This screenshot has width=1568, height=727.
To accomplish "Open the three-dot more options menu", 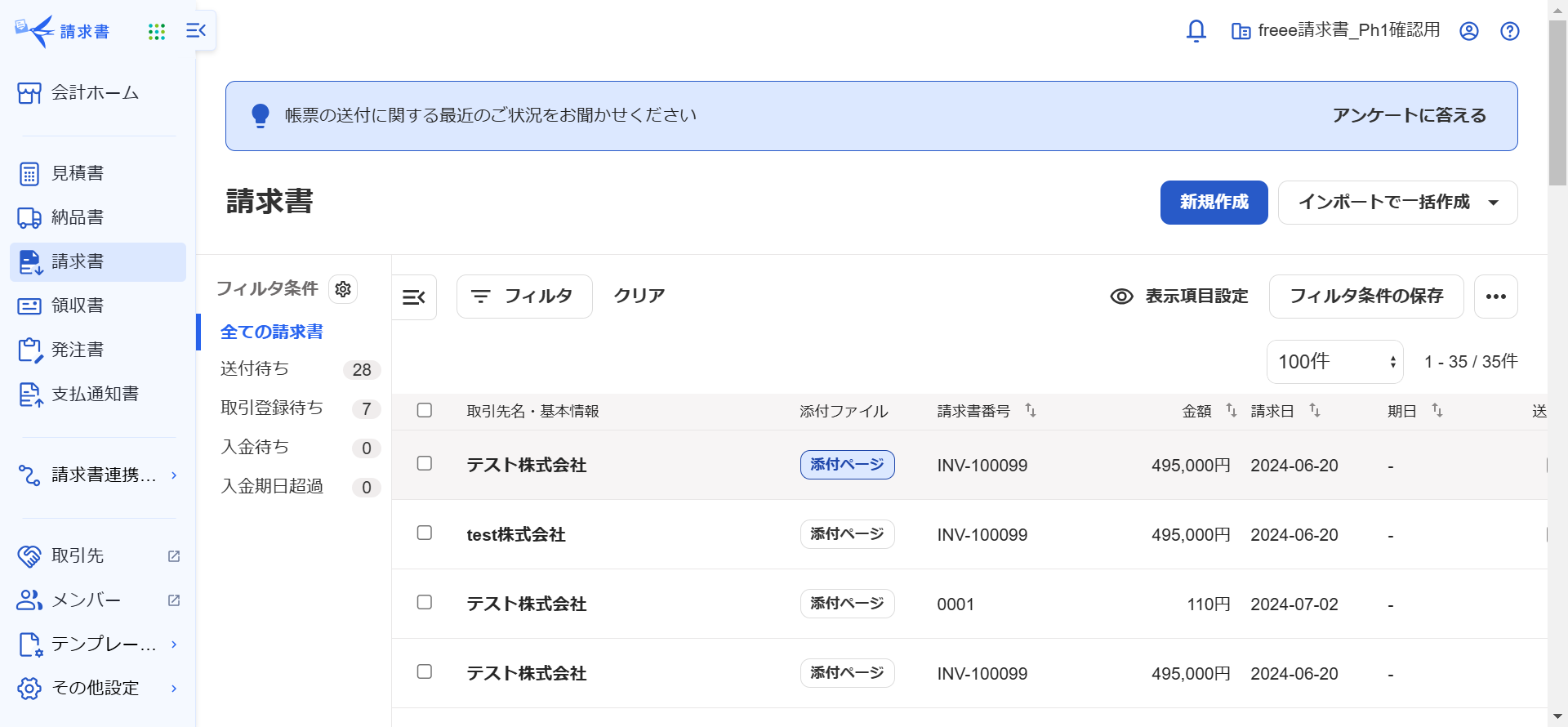I will (1495, 297).
